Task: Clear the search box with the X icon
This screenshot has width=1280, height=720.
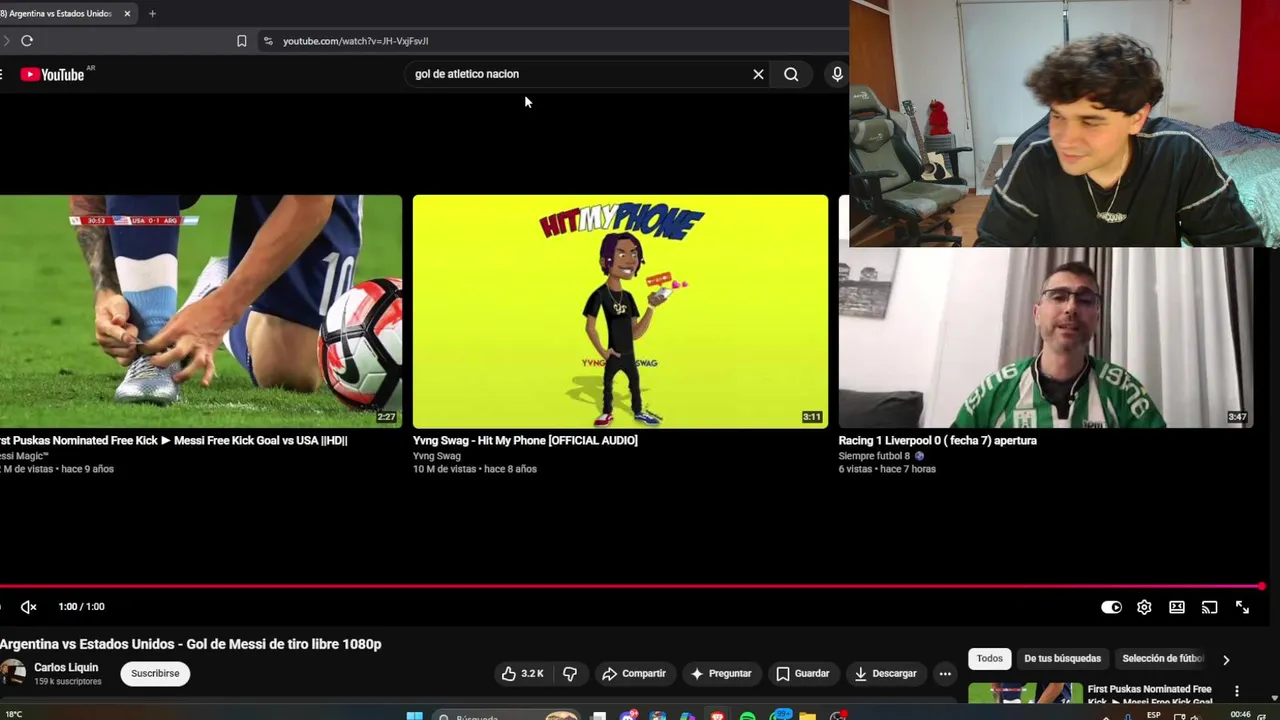Action: (758, 74)
